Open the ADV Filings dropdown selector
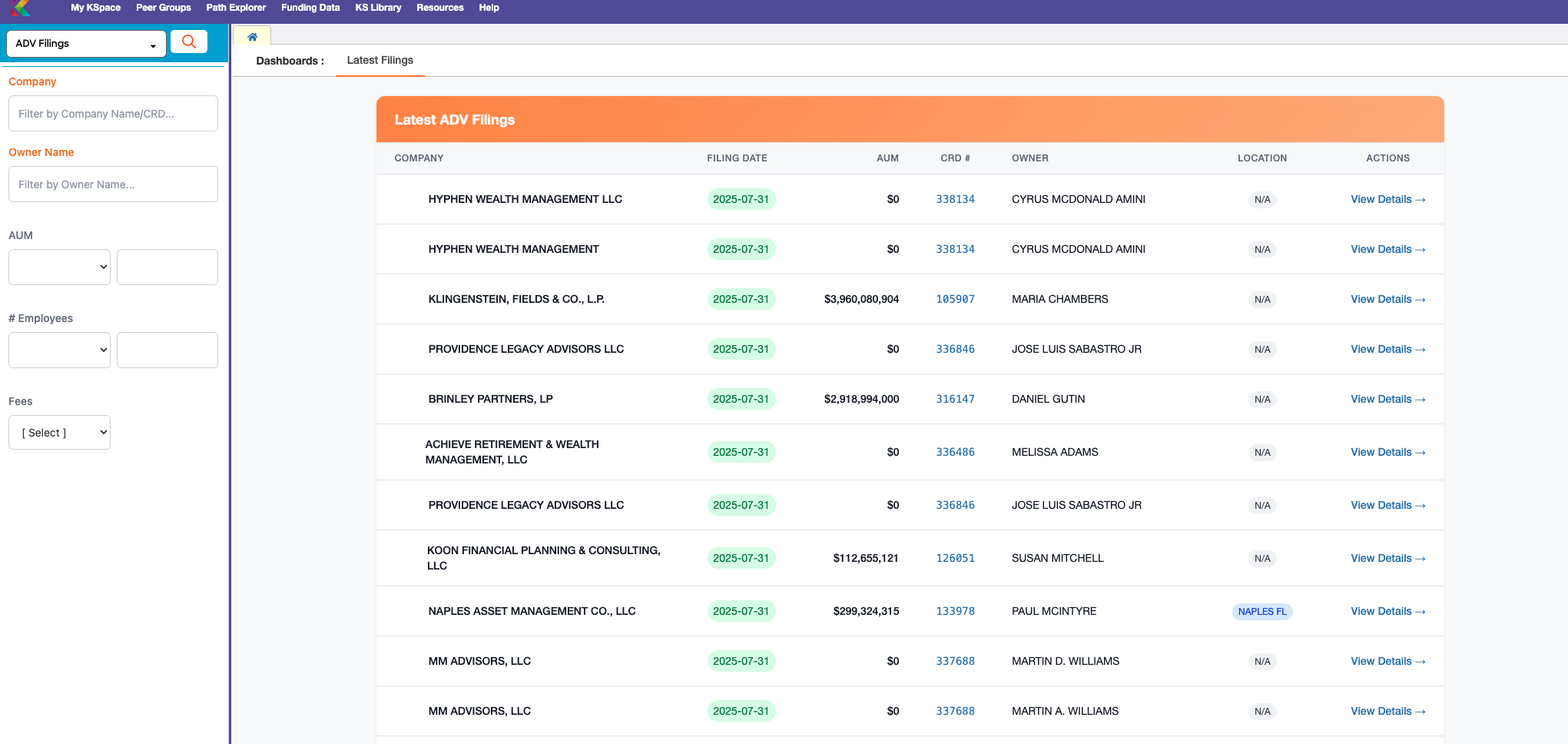 pos(86,44)
